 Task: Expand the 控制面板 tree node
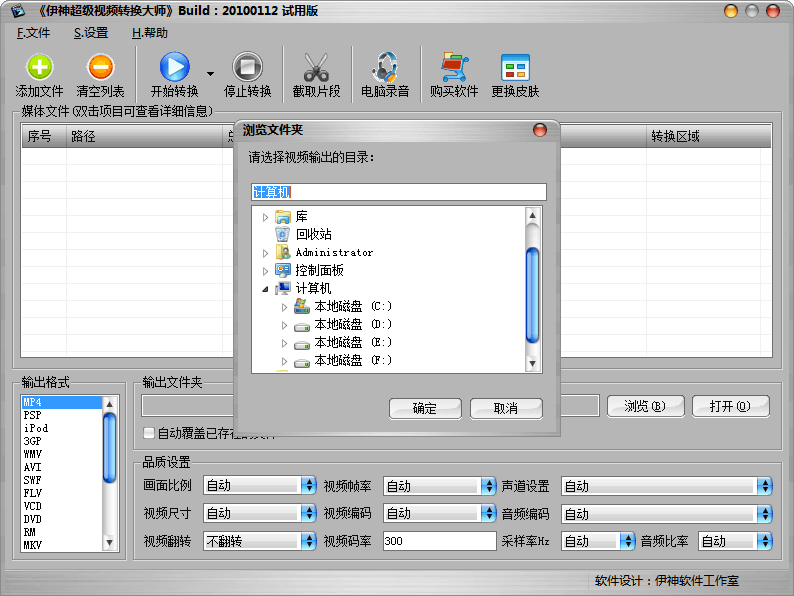point(265,271)
